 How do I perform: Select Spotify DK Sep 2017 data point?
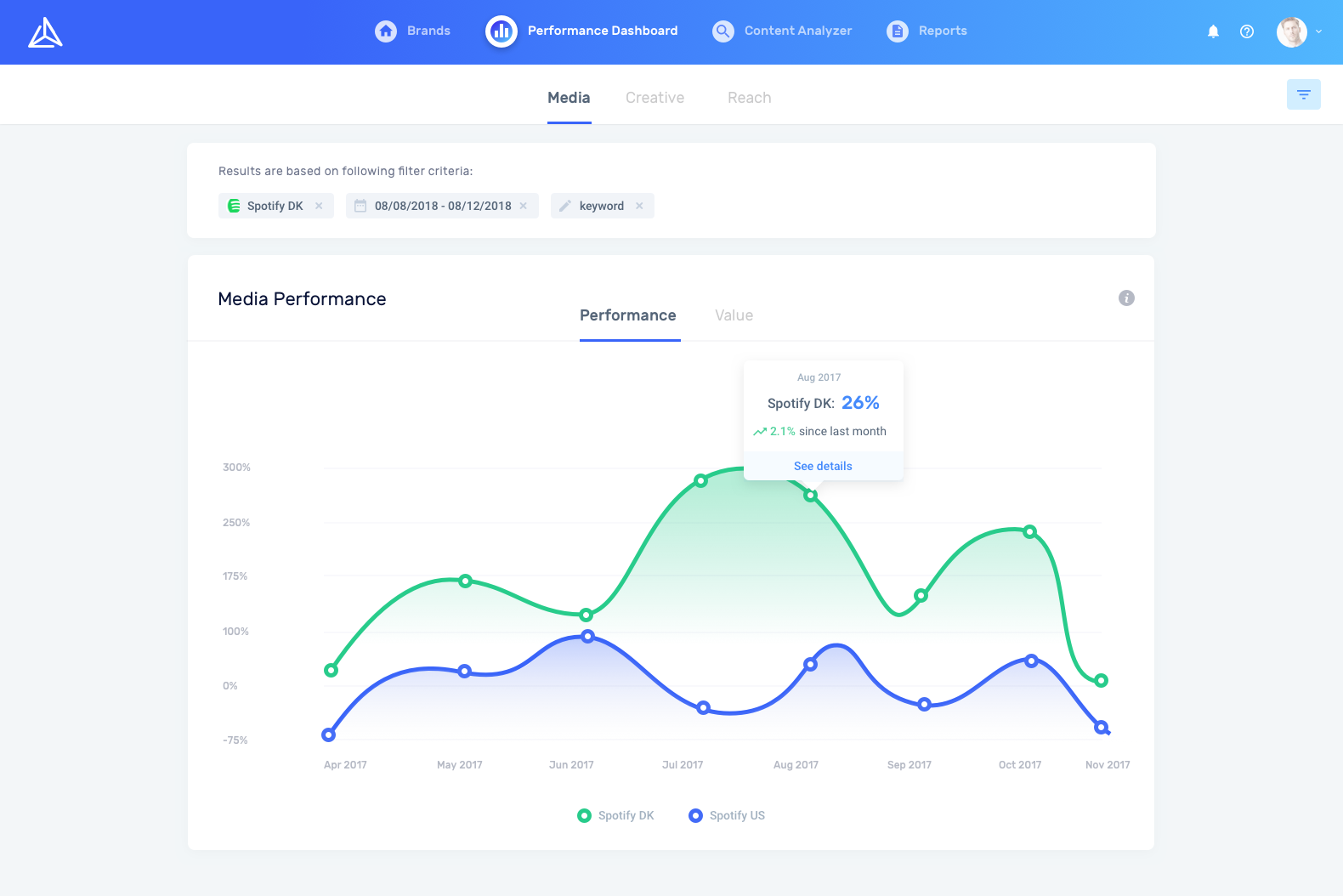tap(921, 595)
